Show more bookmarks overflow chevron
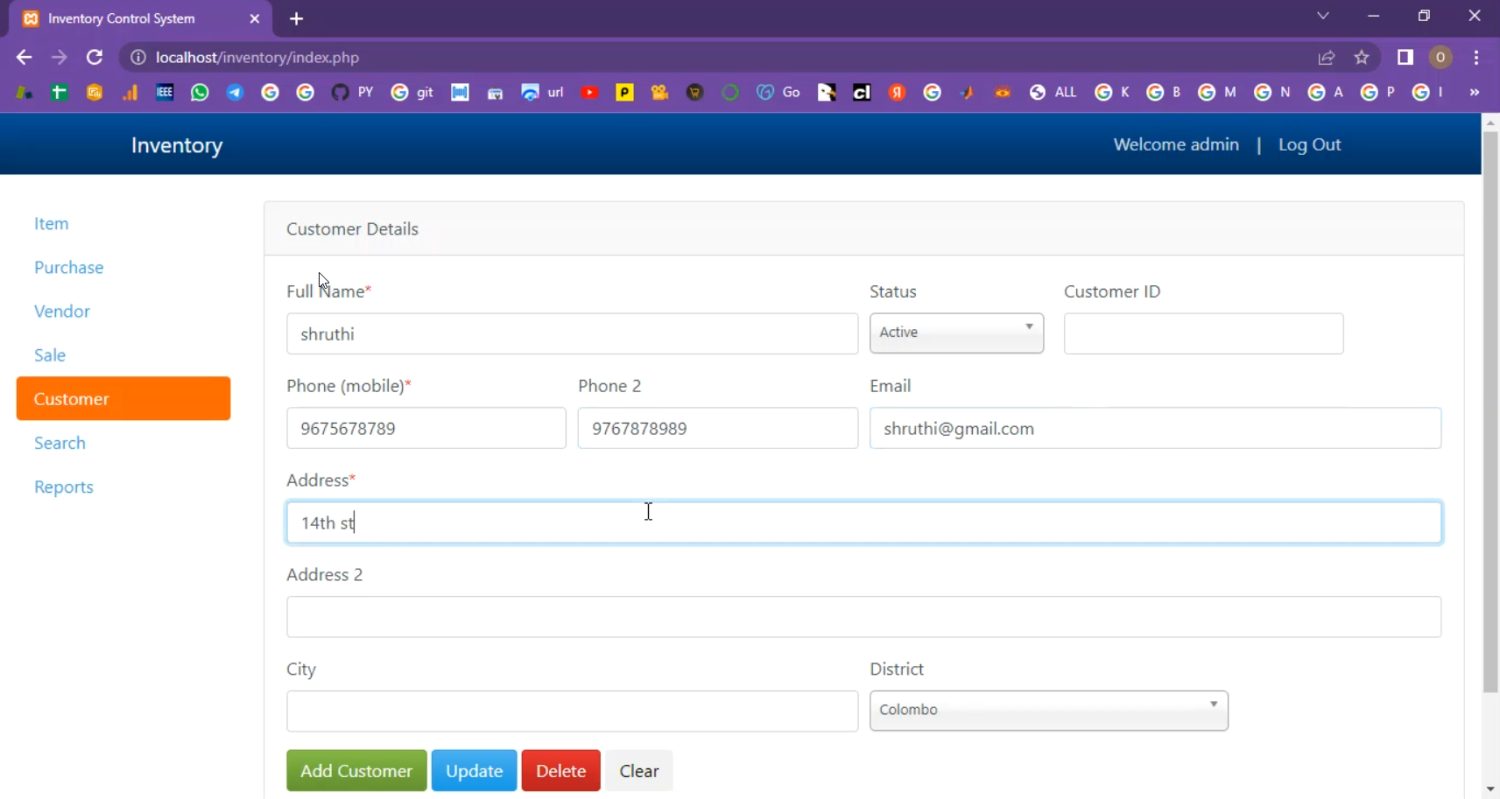1500x799 pixels. click(1473, 92)
